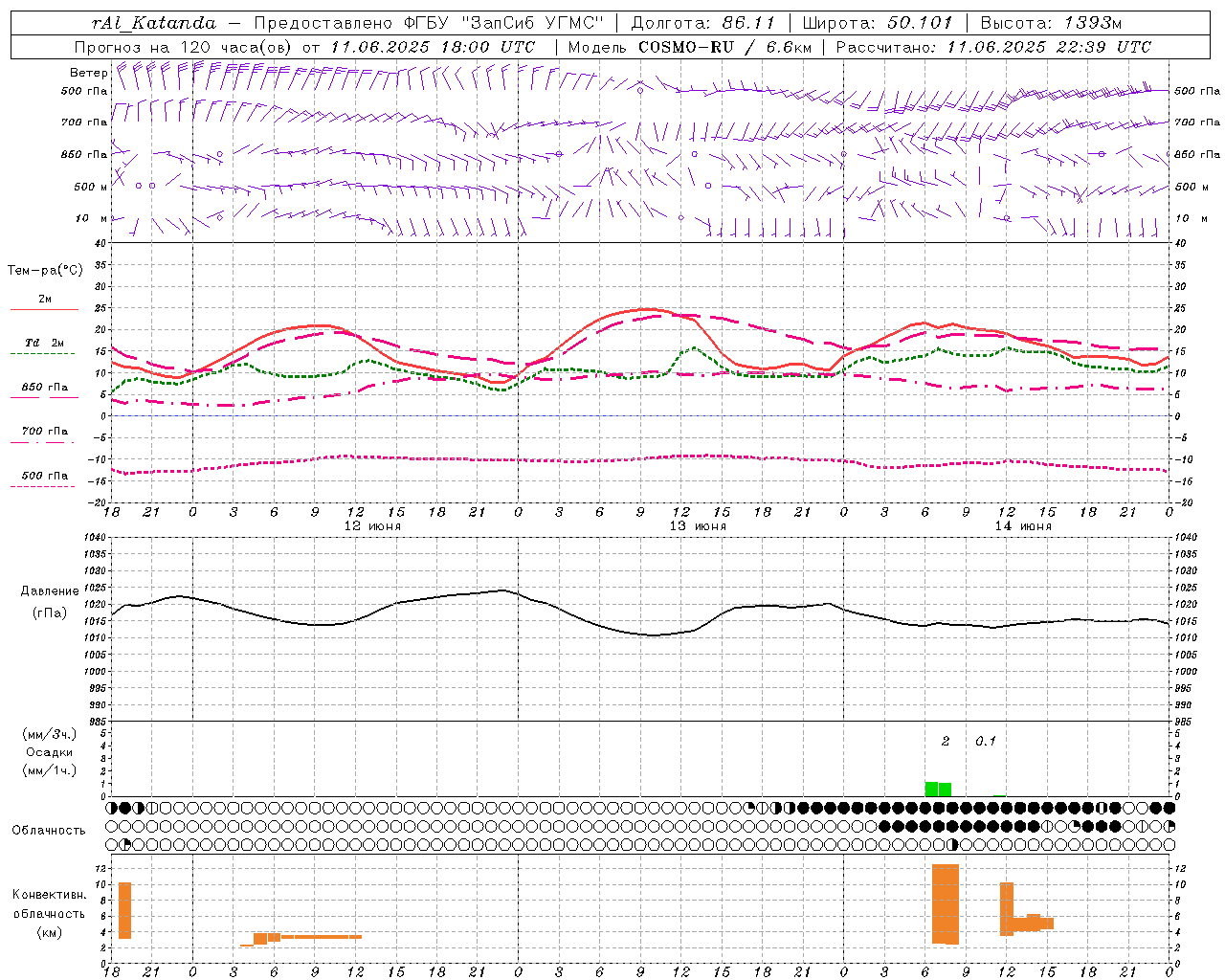Click the (км) unit label of convective panel
This screenshot has height=980, width=1225.
[50, 932]
